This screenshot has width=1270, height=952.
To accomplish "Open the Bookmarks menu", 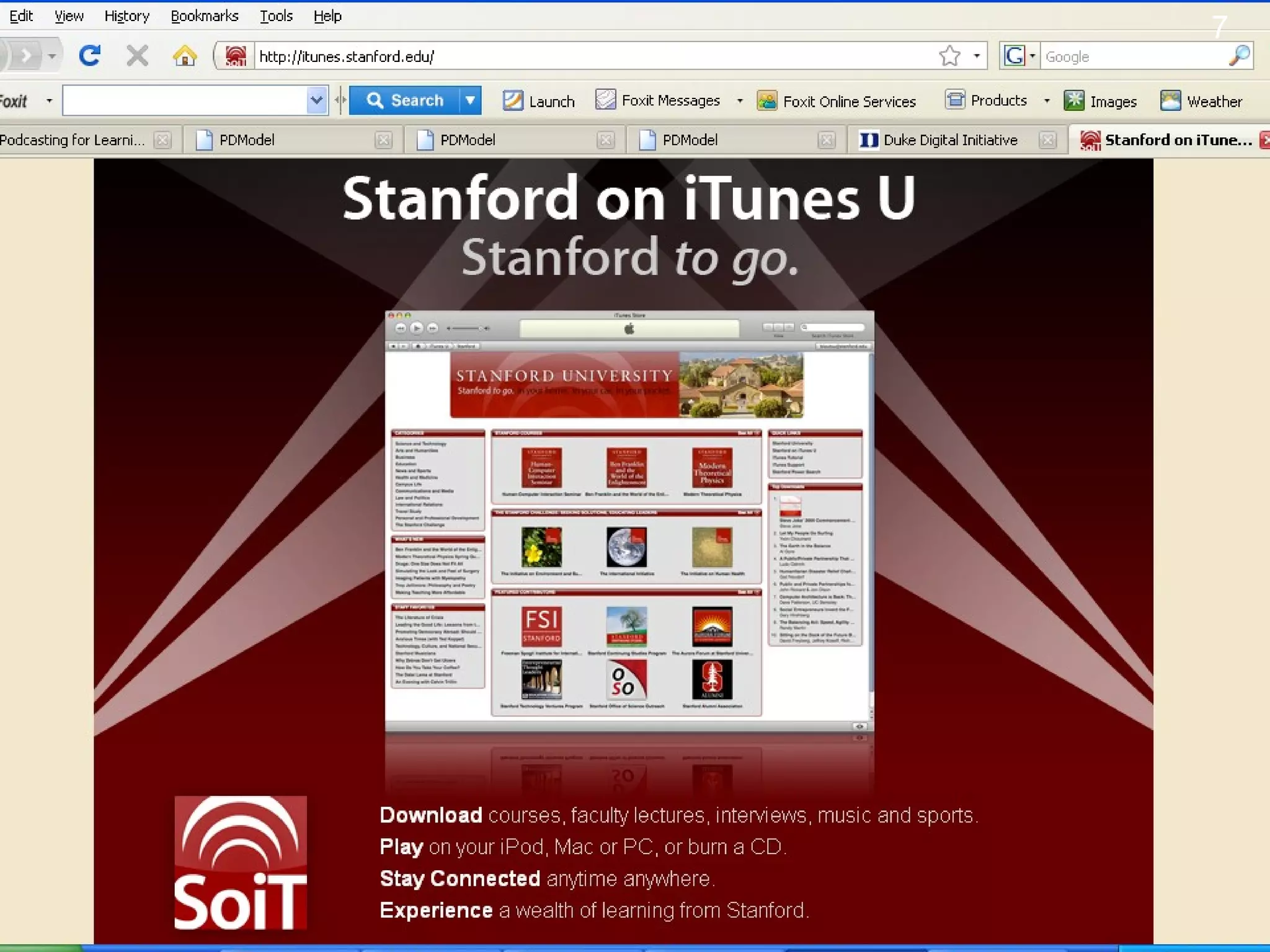I will pos(204,16).
